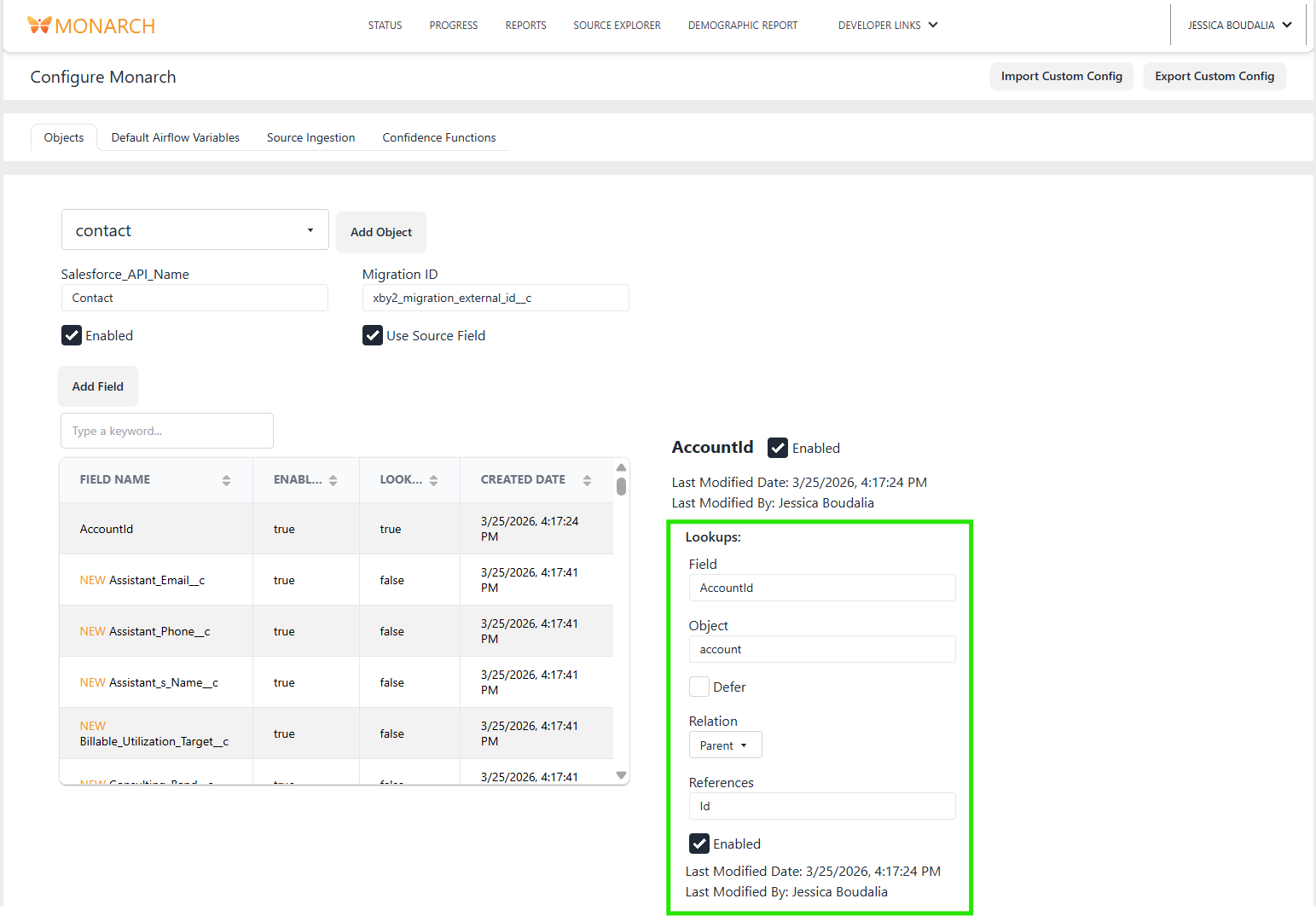Open the DEMOGRAPHIC REPORT menu item
This screenshot has width=1316, height=916.
click(742, 25)
